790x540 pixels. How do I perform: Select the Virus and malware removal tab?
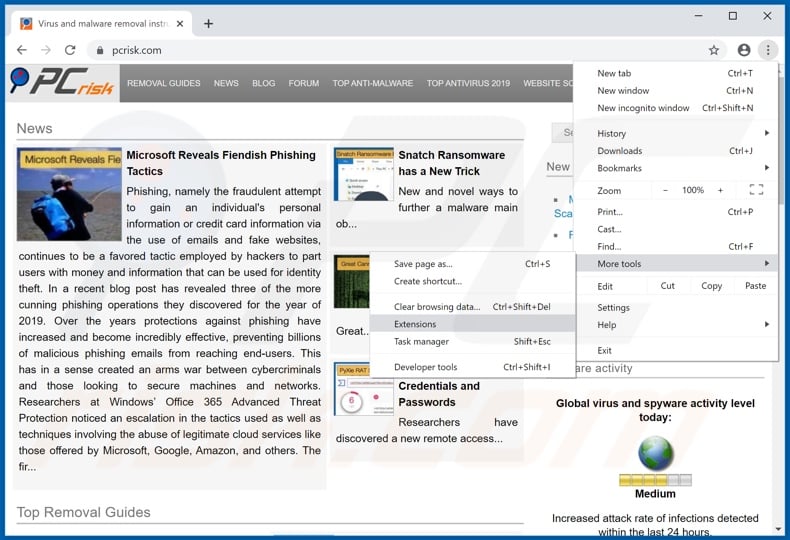click(101, 24)
